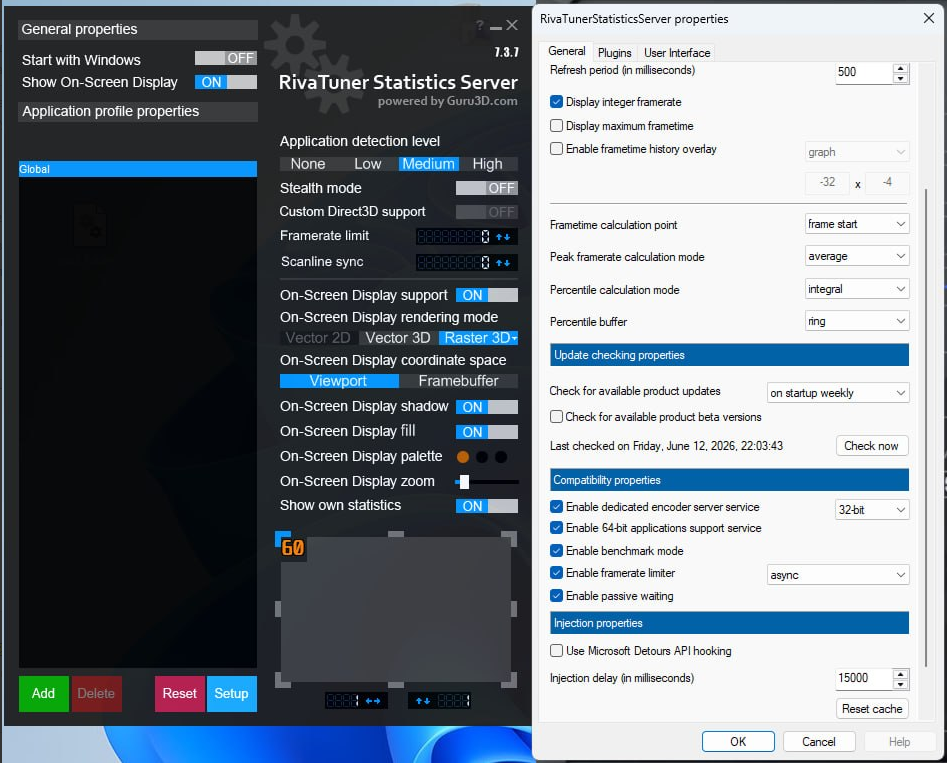Check Display maximum frametime checkbox
Image resolution: width=947 pixels, height=763 pixels.
pyautogui.click(x=556, y=126)
